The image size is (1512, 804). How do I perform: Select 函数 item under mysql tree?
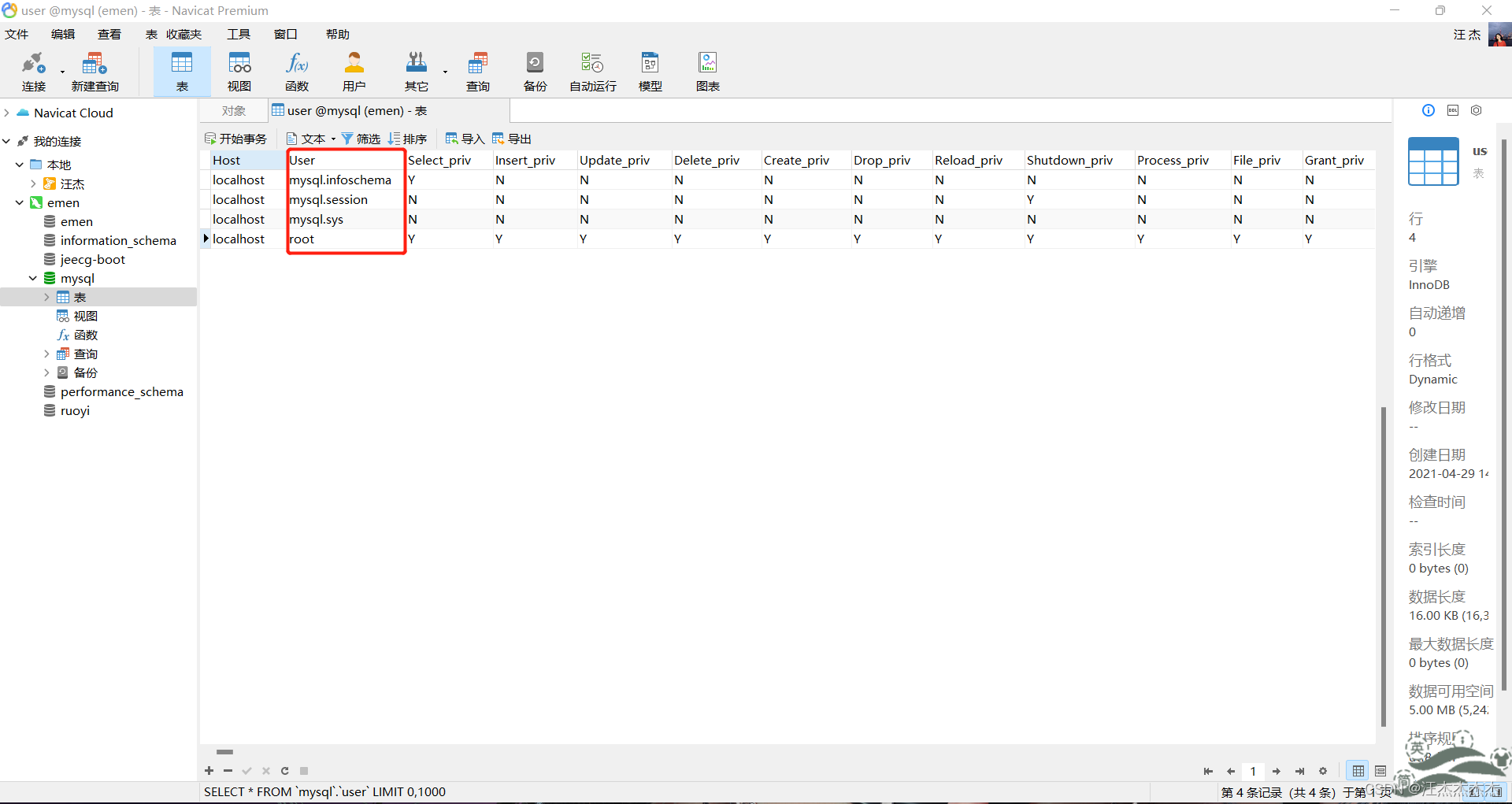[x=77, y=335]
